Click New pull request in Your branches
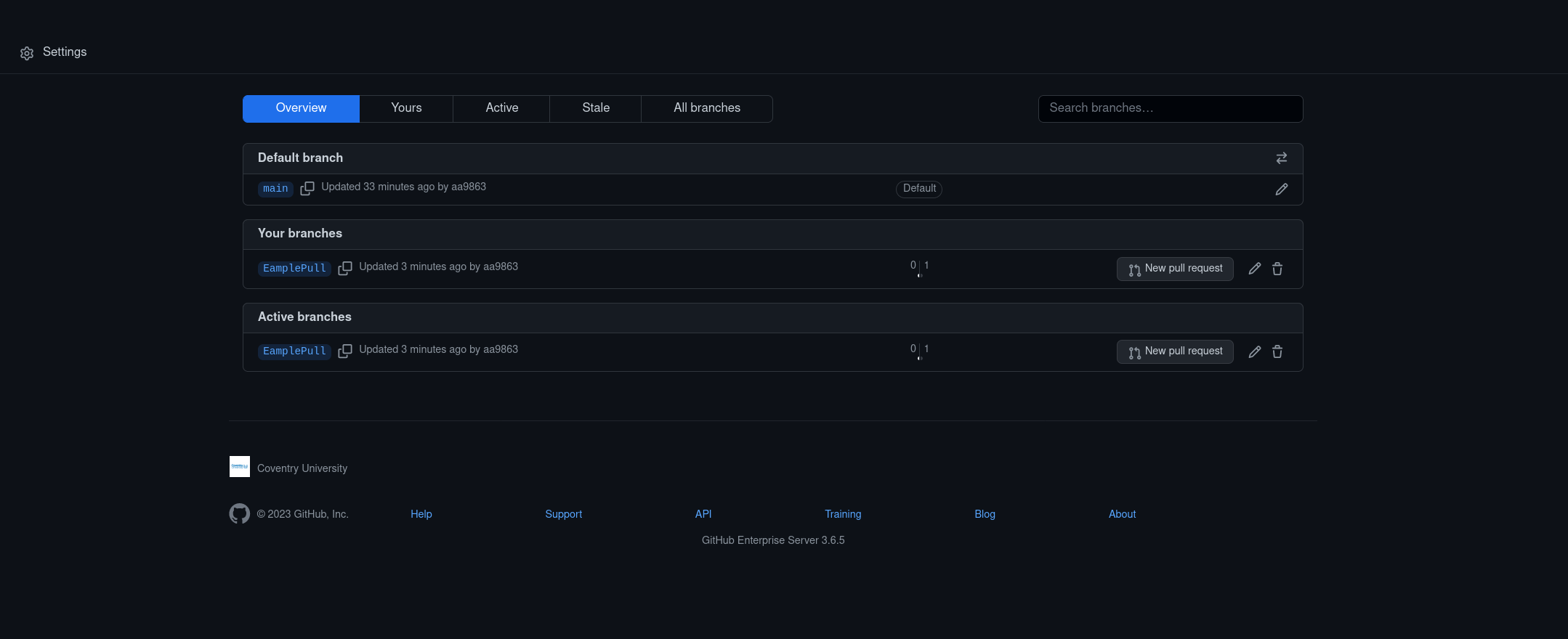Viewport: 1568px width, 639px height. coord(1174,269)
